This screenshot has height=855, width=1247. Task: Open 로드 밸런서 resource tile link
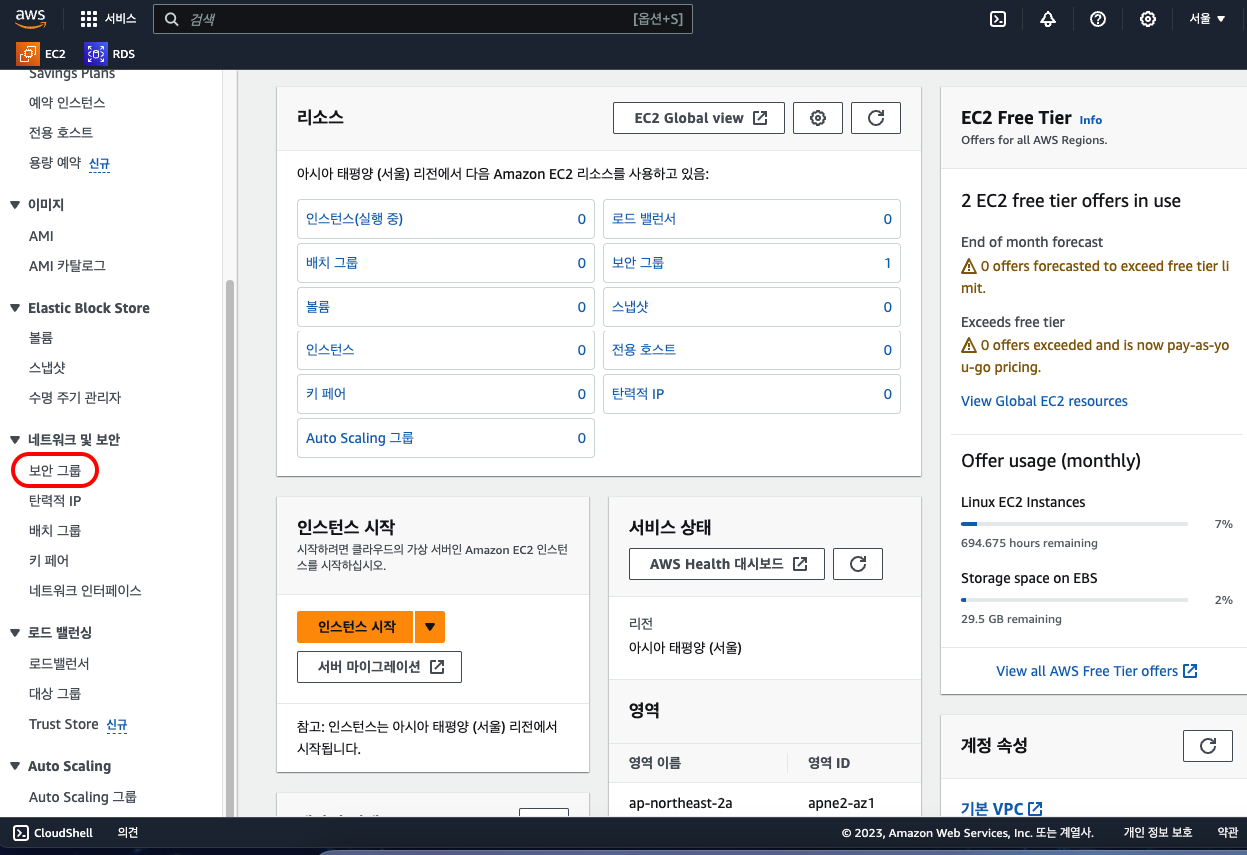[x=644, y=219]
